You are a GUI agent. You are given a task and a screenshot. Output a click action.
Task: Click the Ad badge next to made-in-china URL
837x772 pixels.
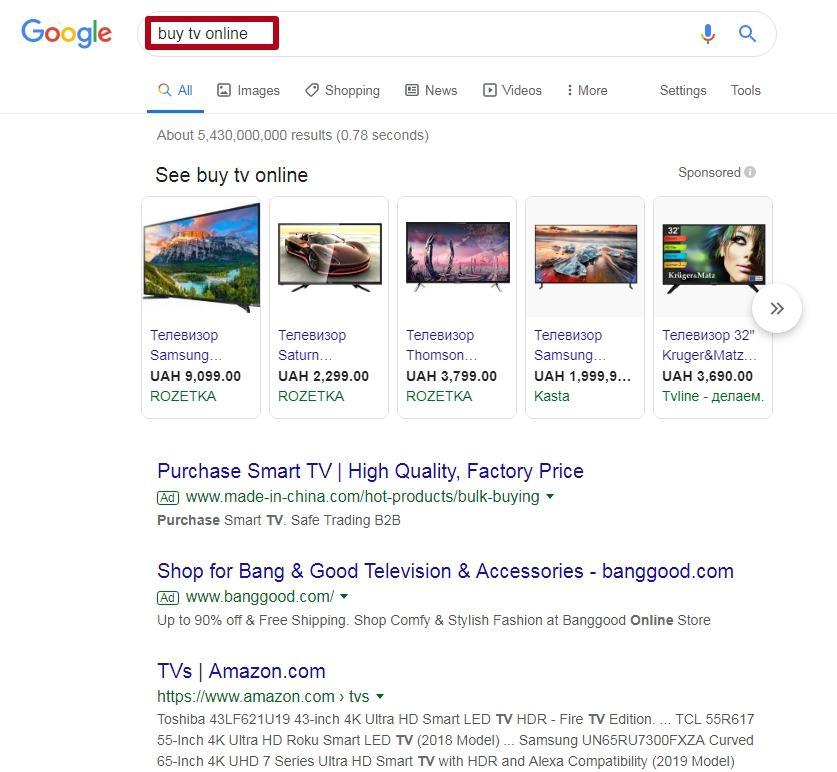(x=168, y=498)
